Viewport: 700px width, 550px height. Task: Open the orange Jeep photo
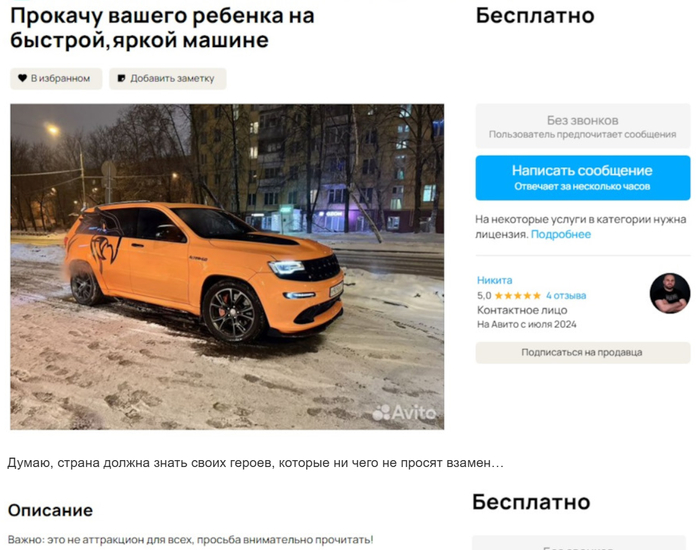(227, 267)
